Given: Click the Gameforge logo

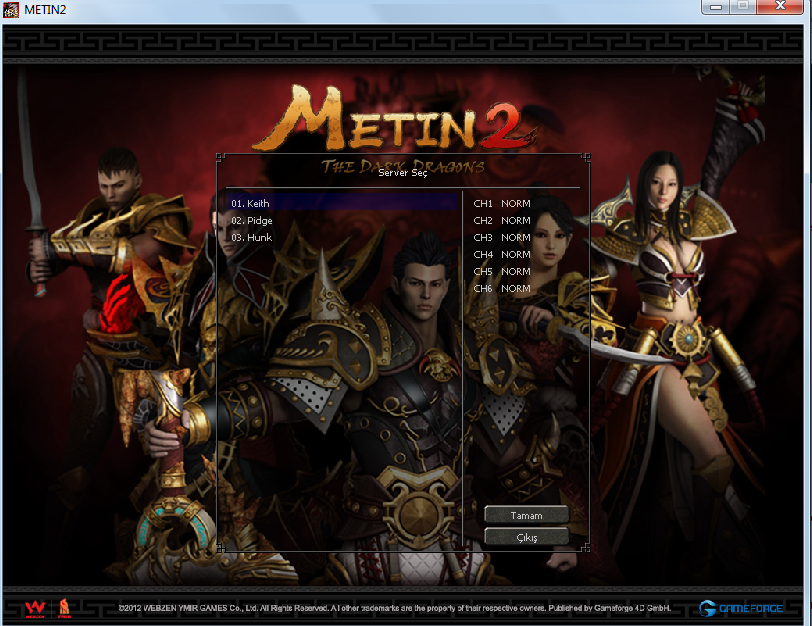Looking at the screenshot, I should click(x=741, y=608).
